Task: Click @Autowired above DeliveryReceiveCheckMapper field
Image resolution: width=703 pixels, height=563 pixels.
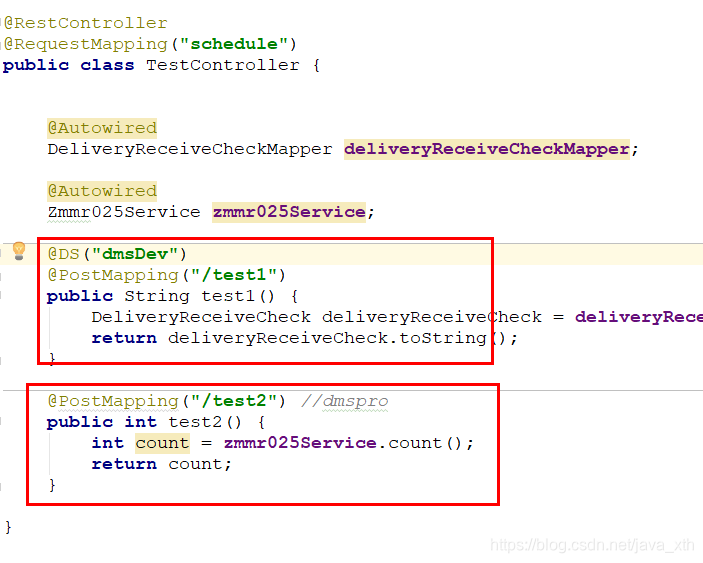Action: coord(102,128)
